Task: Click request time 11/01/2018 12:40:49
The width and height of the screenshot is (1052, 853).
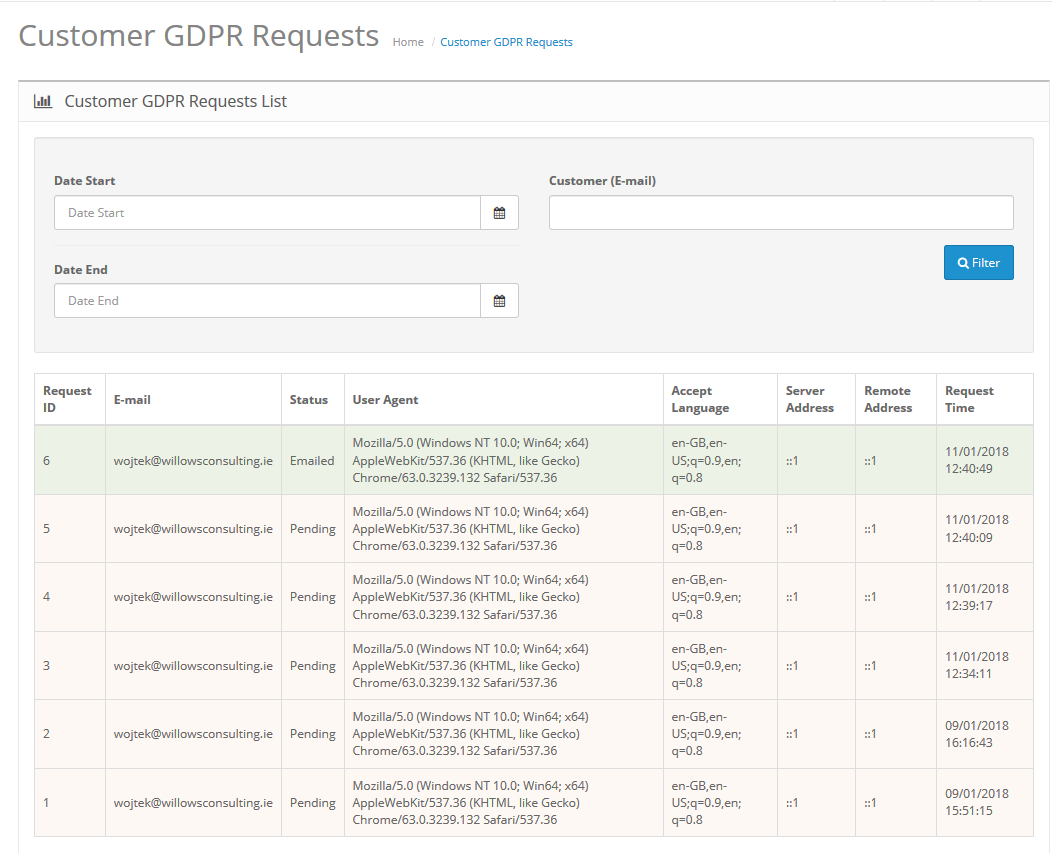Action: tap(977, 460)
